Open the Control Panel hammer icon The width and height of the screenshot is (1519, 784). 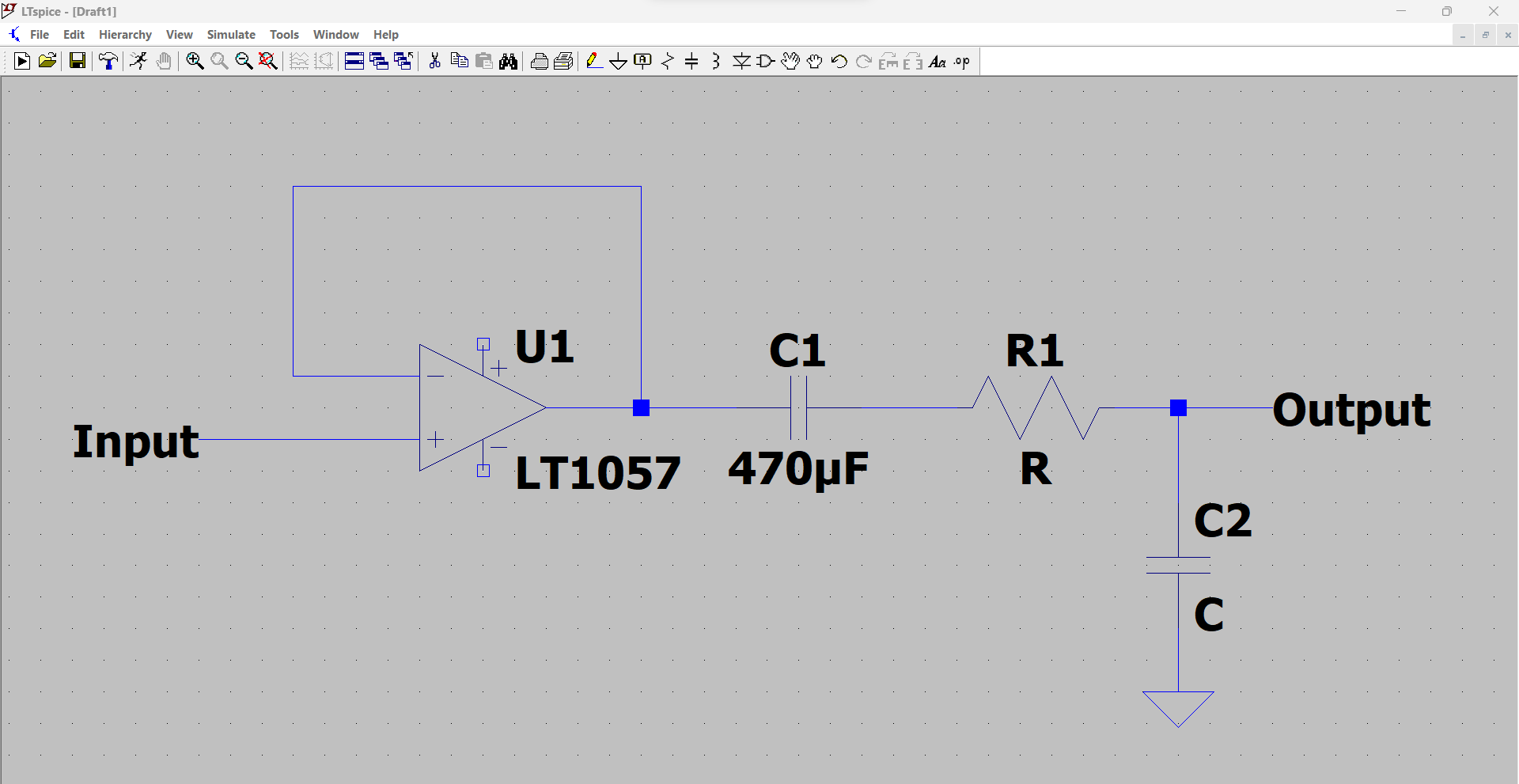click(108, 61)
